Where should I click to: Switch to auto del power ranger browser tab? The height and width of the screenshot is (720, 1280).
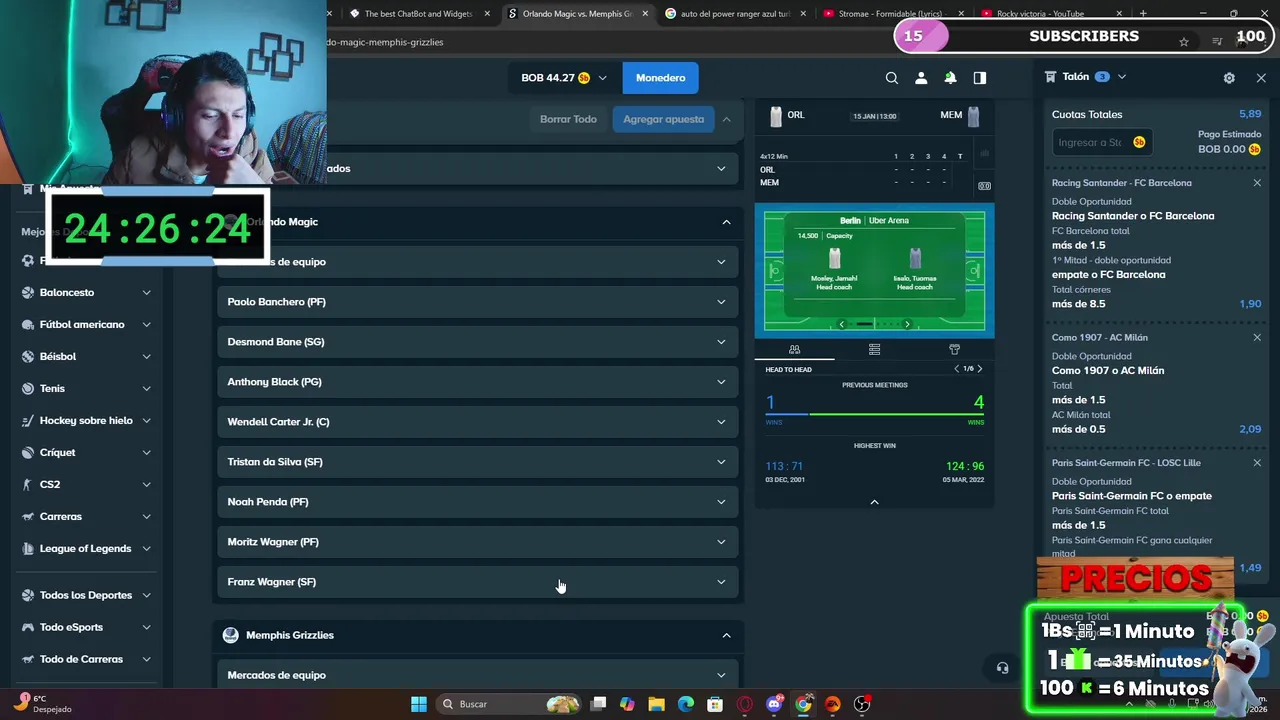pyautogui.click(x=734, y=14)
